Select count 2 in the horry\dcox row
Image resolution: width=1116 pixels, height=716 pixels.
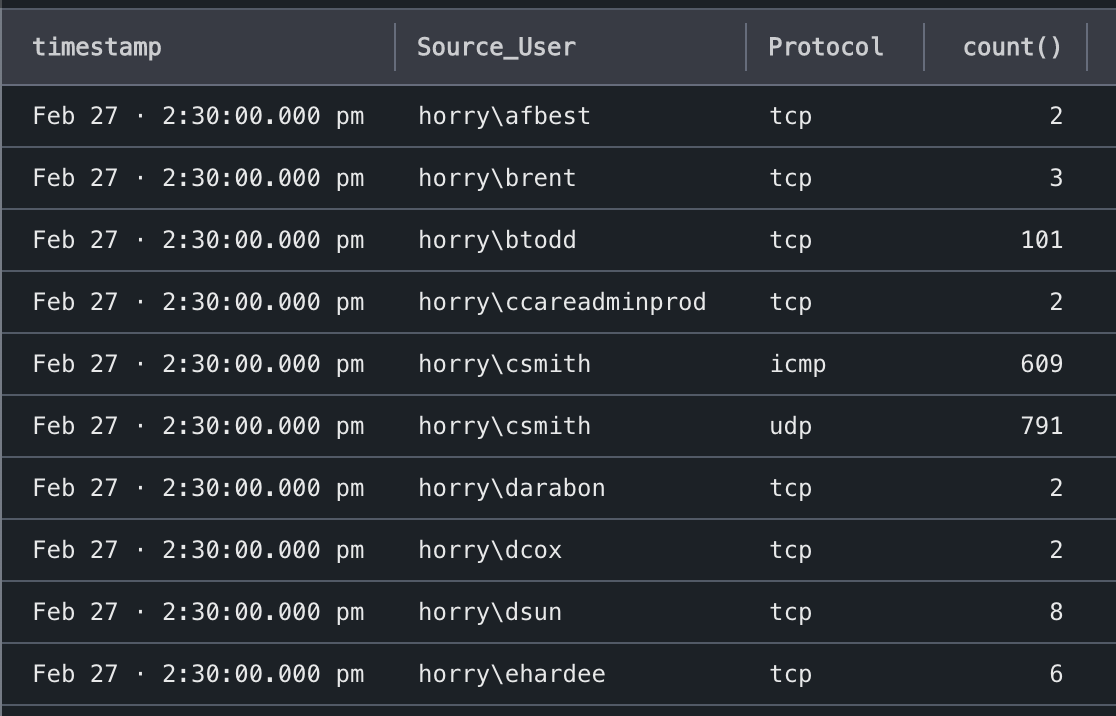[x=1056, y=549]
